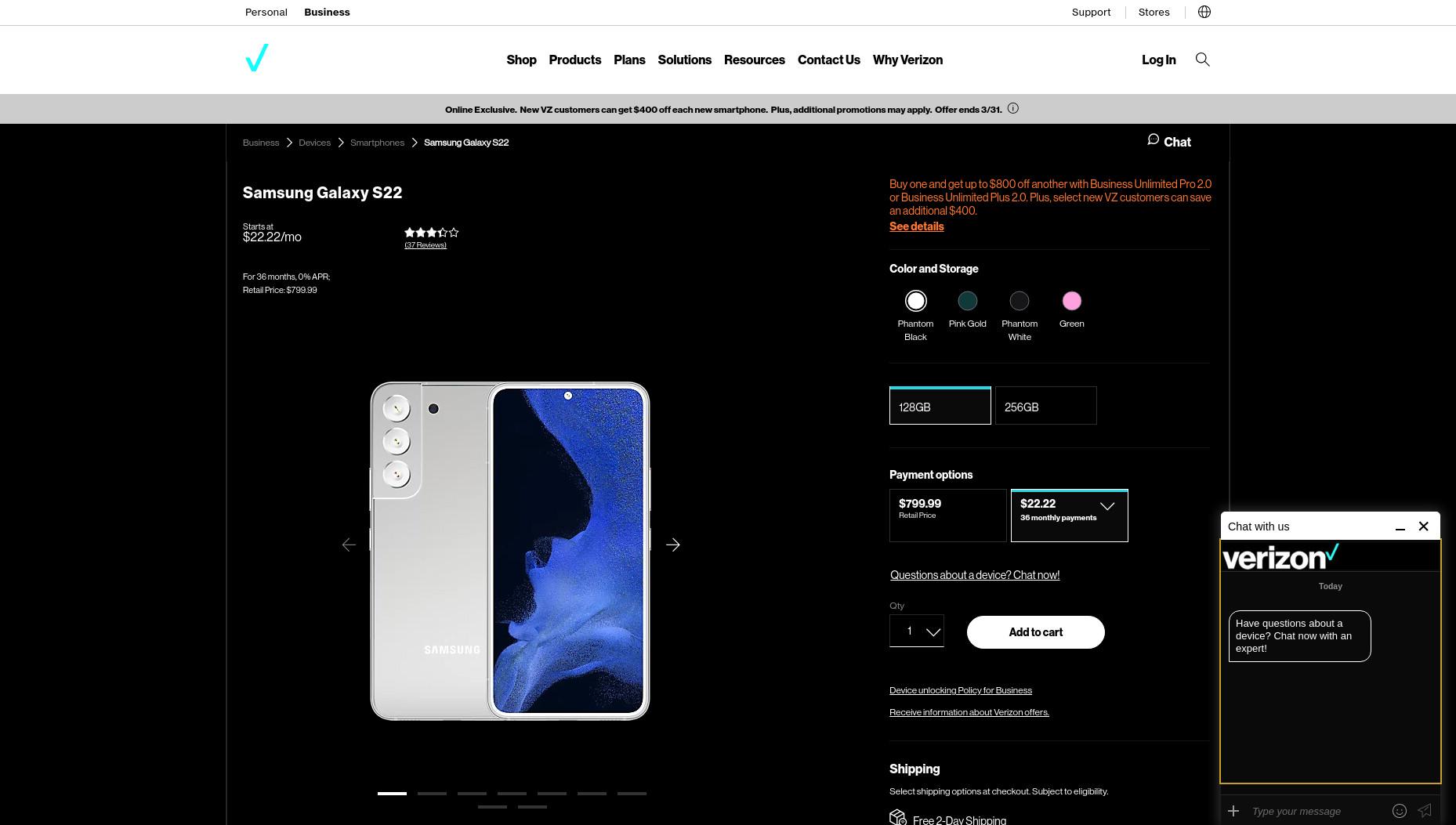Choose the $799.99 Retail Price payment option

(948, 516)
